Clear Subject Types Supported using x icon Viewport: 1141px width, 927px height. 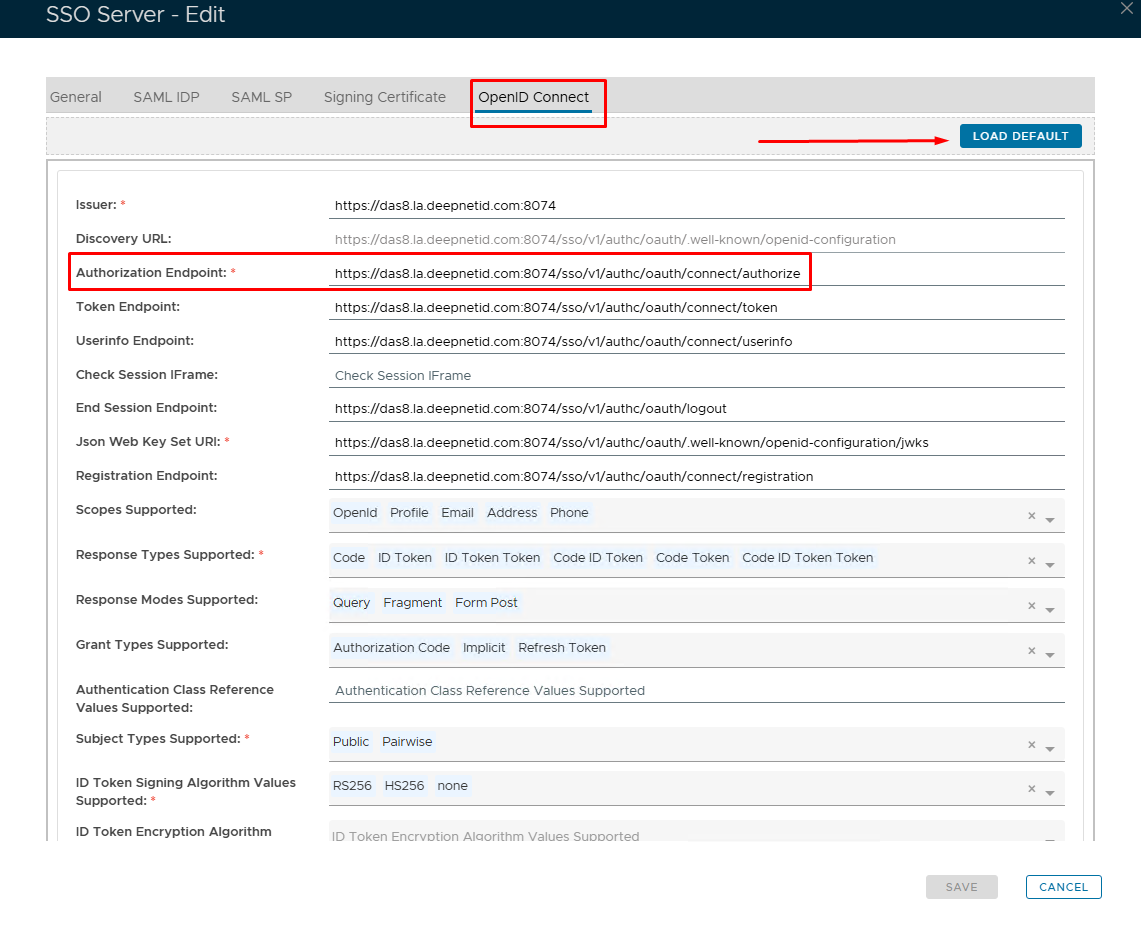[x=1031, y=745]
